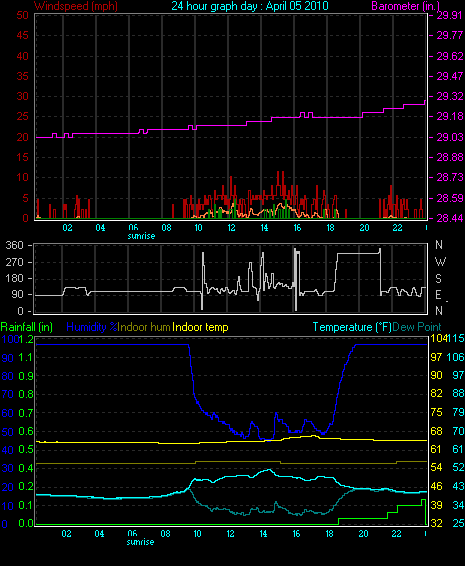Click the Indoor temp legend label

pos(200,327)
